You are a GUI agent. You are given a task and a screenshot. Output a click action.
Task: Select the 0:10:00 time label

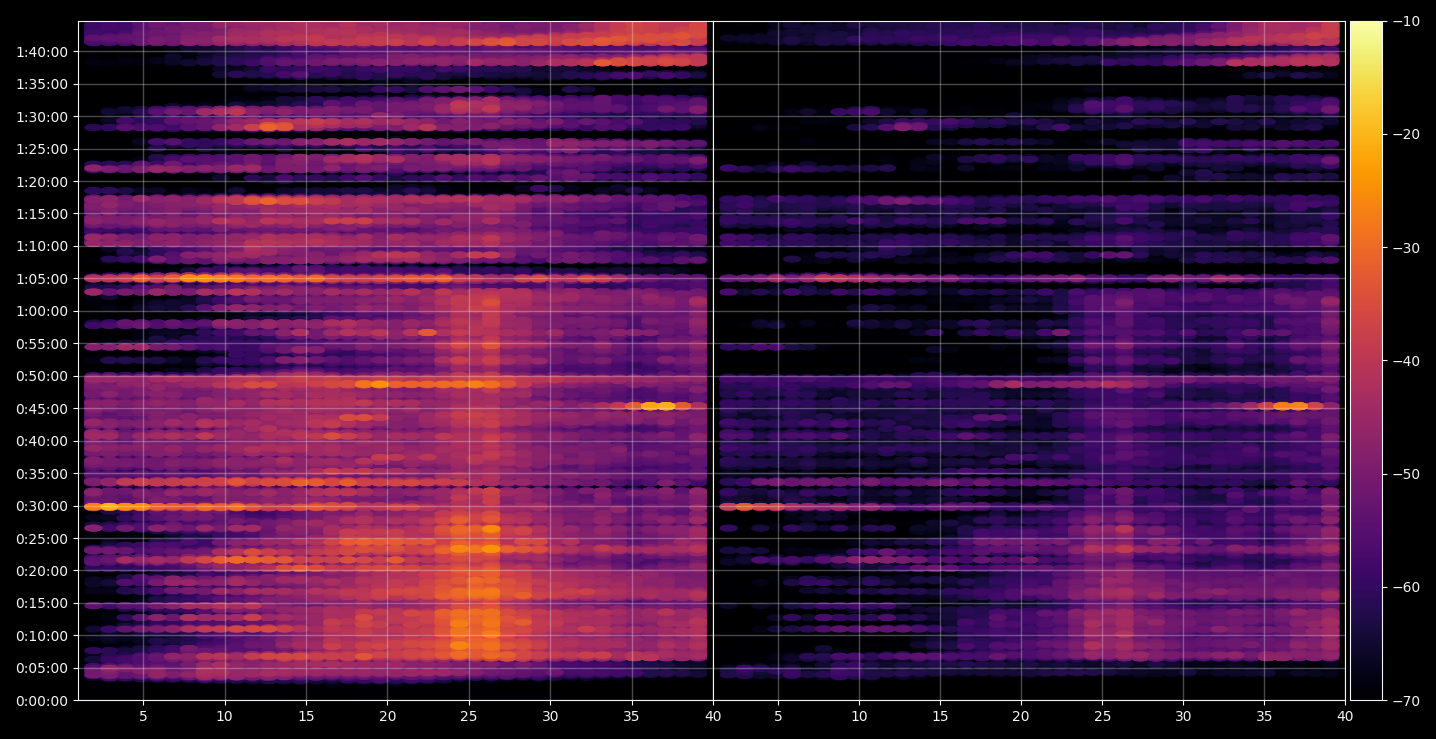pyautogui.click(x=42, y=636)
